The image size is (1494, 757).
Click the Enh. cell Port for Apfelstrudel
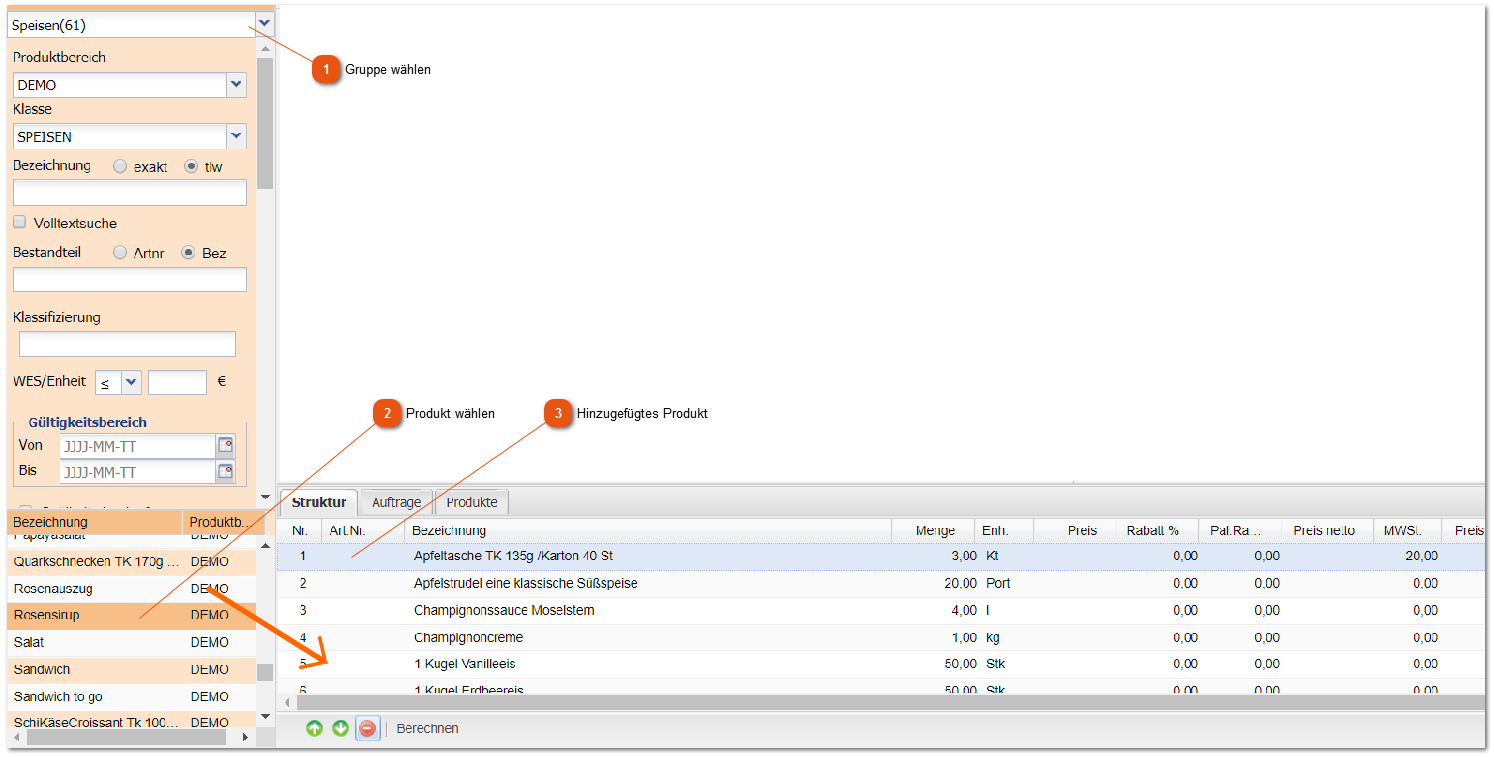(997, 583)
